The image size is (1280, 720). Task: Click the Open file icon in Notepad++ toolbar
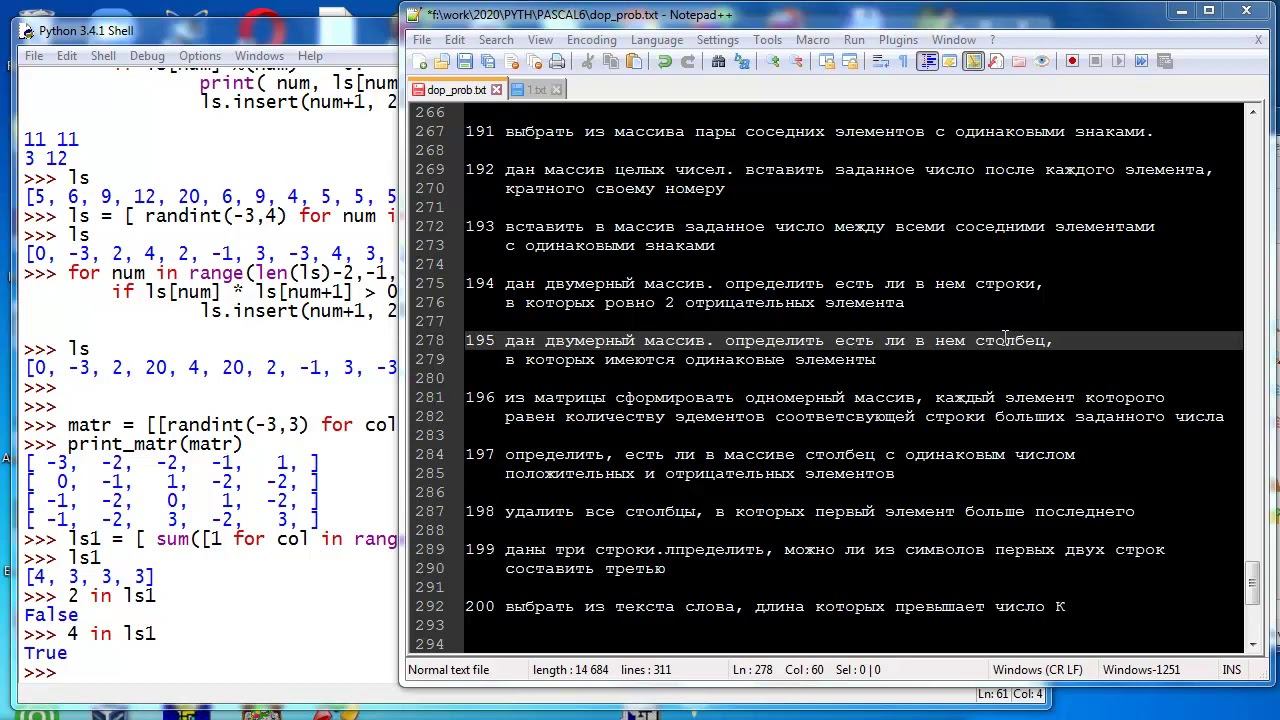[x=442, y=61]
